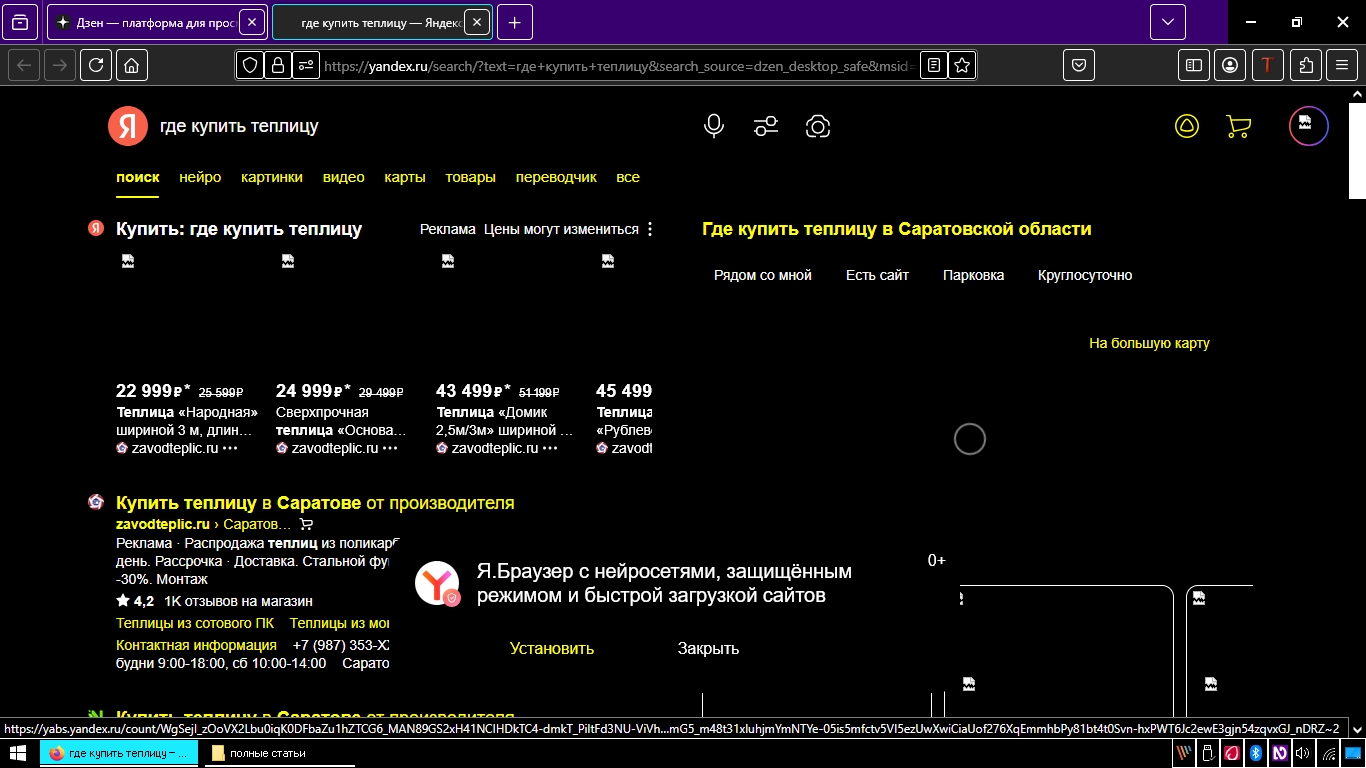Toggle 'Есть сайт' filter
1366x768 pixels.
877,275
